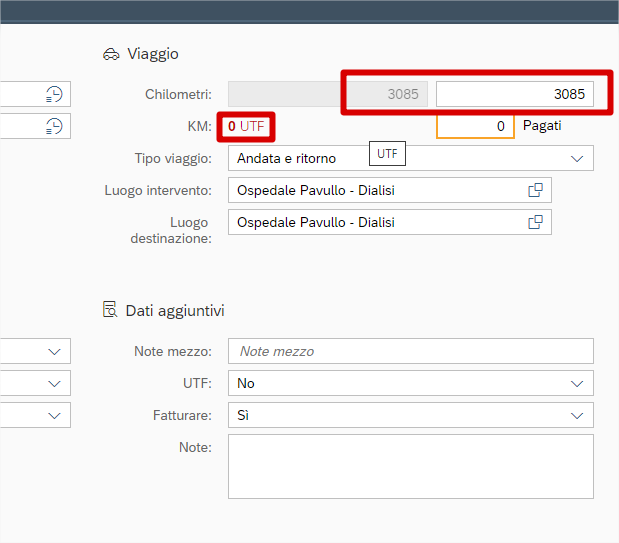Screen dimensions: 619x543
Task: Click the clock icon level with Chilometri
Action: point(54,94)
